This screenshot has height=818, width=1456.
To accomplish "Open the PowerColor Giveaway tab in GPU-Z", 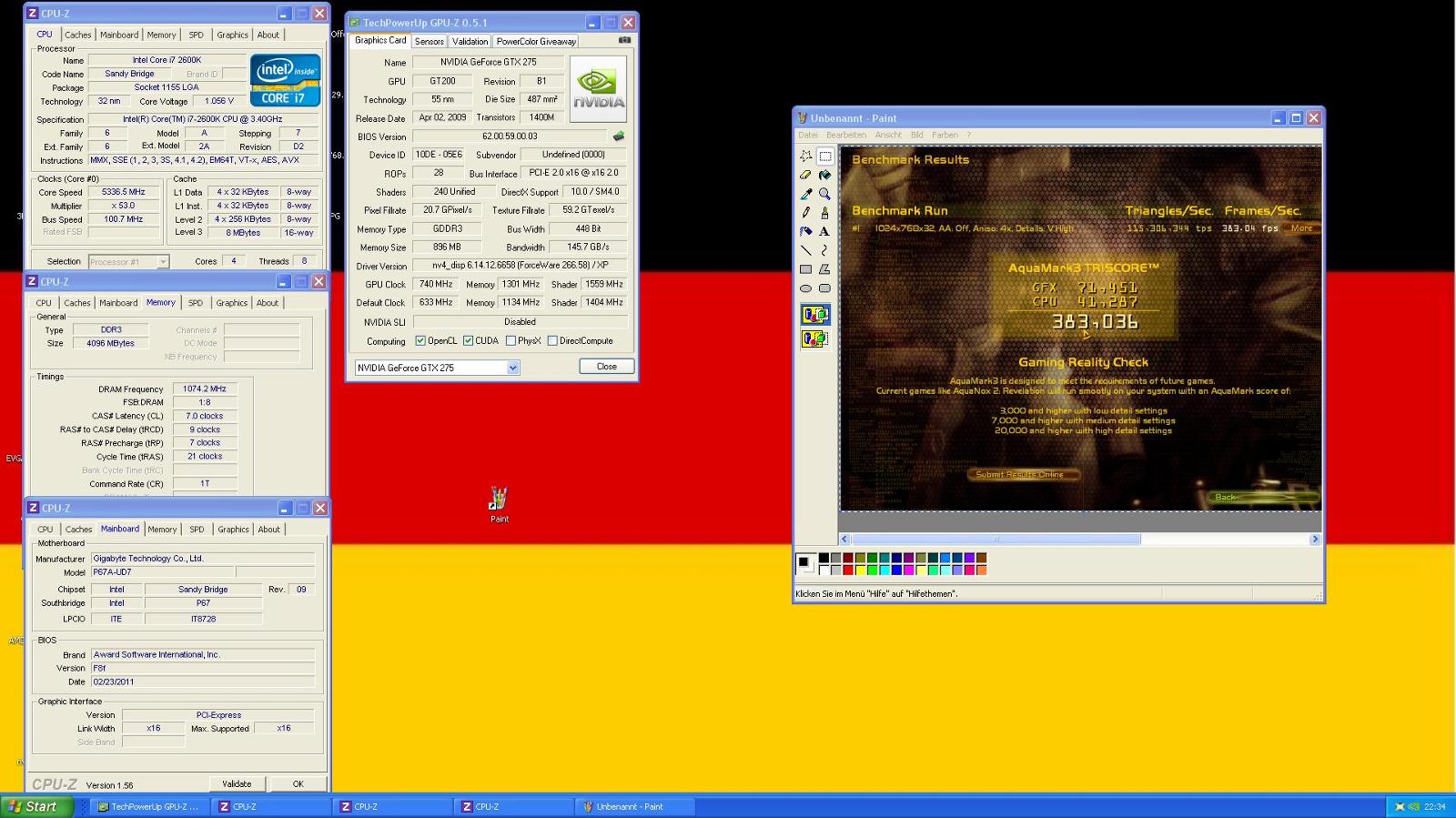I will point(536,41).
